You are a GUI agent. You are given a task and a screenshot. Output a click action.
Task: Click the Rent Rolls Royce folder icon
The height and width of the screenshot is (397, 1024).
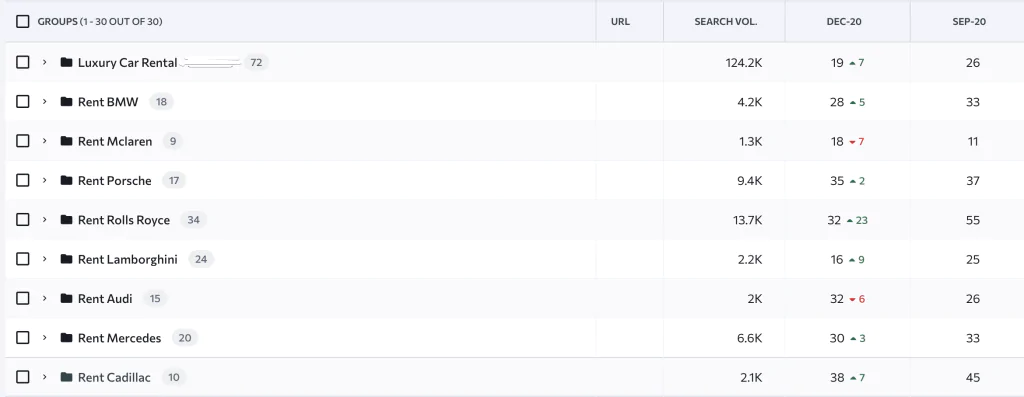click(66, 219)
